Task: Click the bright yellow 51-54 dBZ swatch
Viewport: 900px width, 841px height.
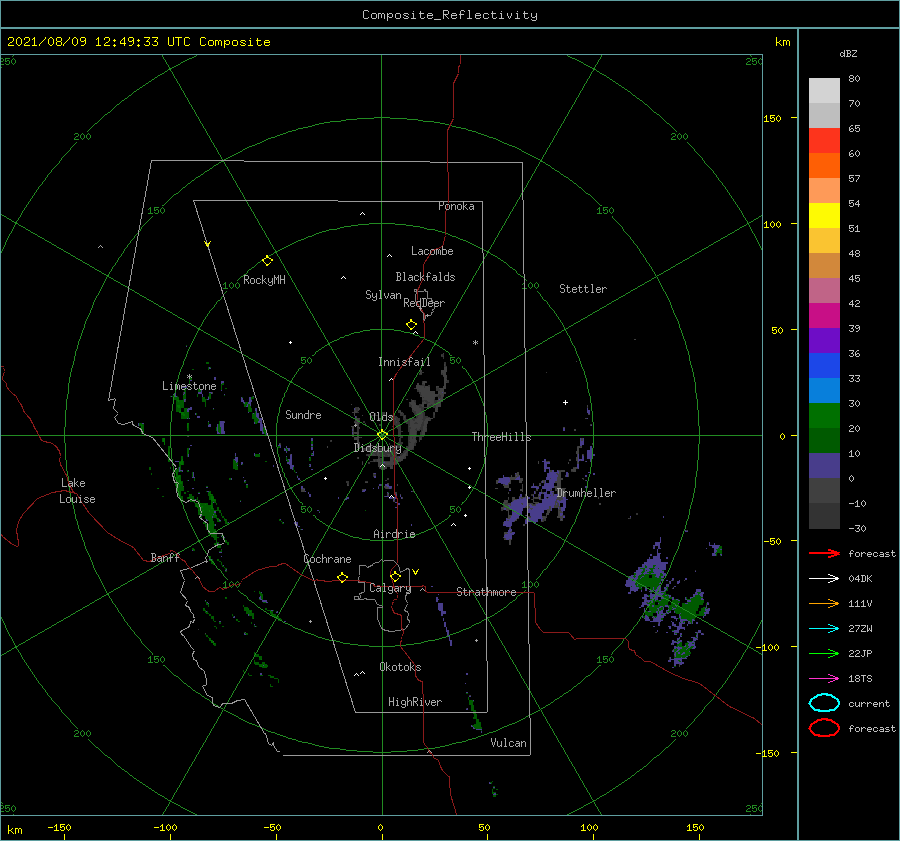Action: tap(824, 216)
